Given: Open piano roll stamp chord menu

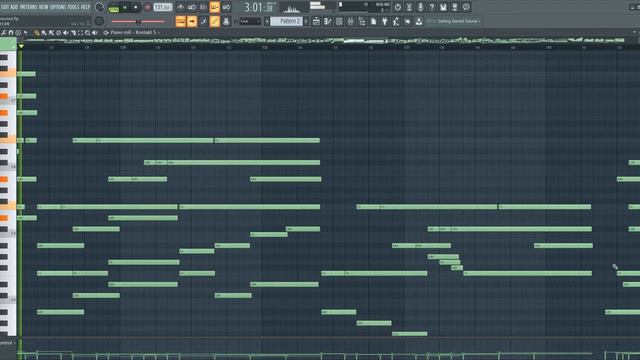Looking at the screenshot, I should click(18, 33).
